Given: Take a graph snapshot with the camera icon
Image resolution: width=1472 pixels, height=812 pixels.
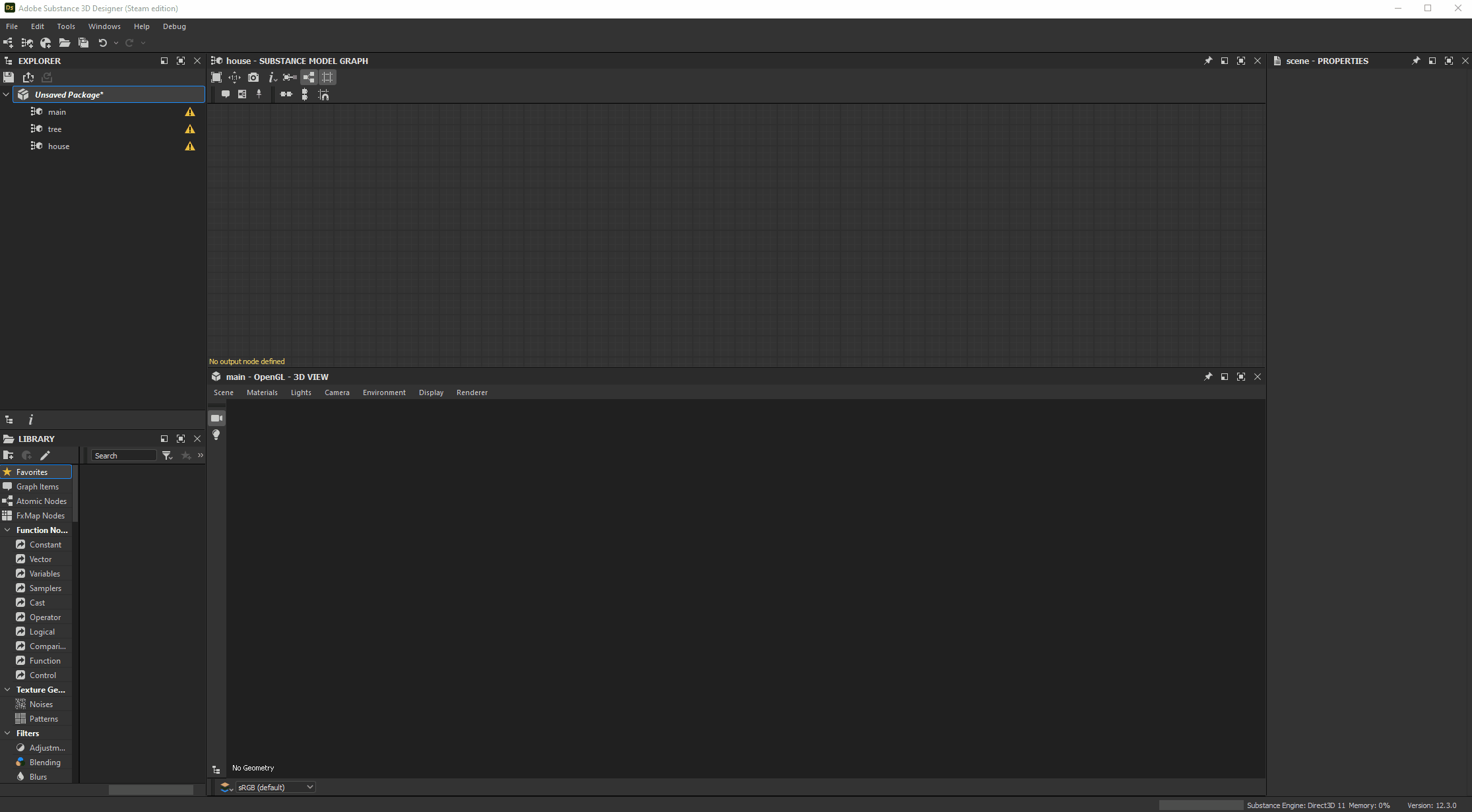Looking at the screenshot, I should click(253, 77).
